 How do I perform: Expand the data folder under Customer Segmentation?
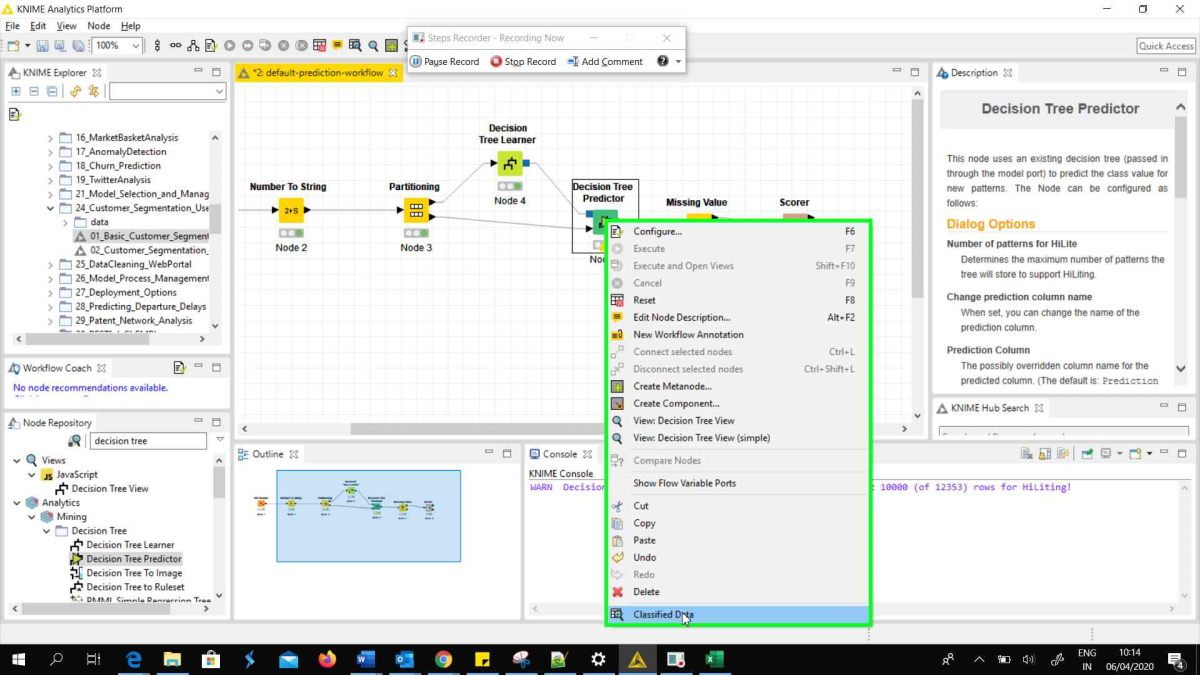(66, 223)
